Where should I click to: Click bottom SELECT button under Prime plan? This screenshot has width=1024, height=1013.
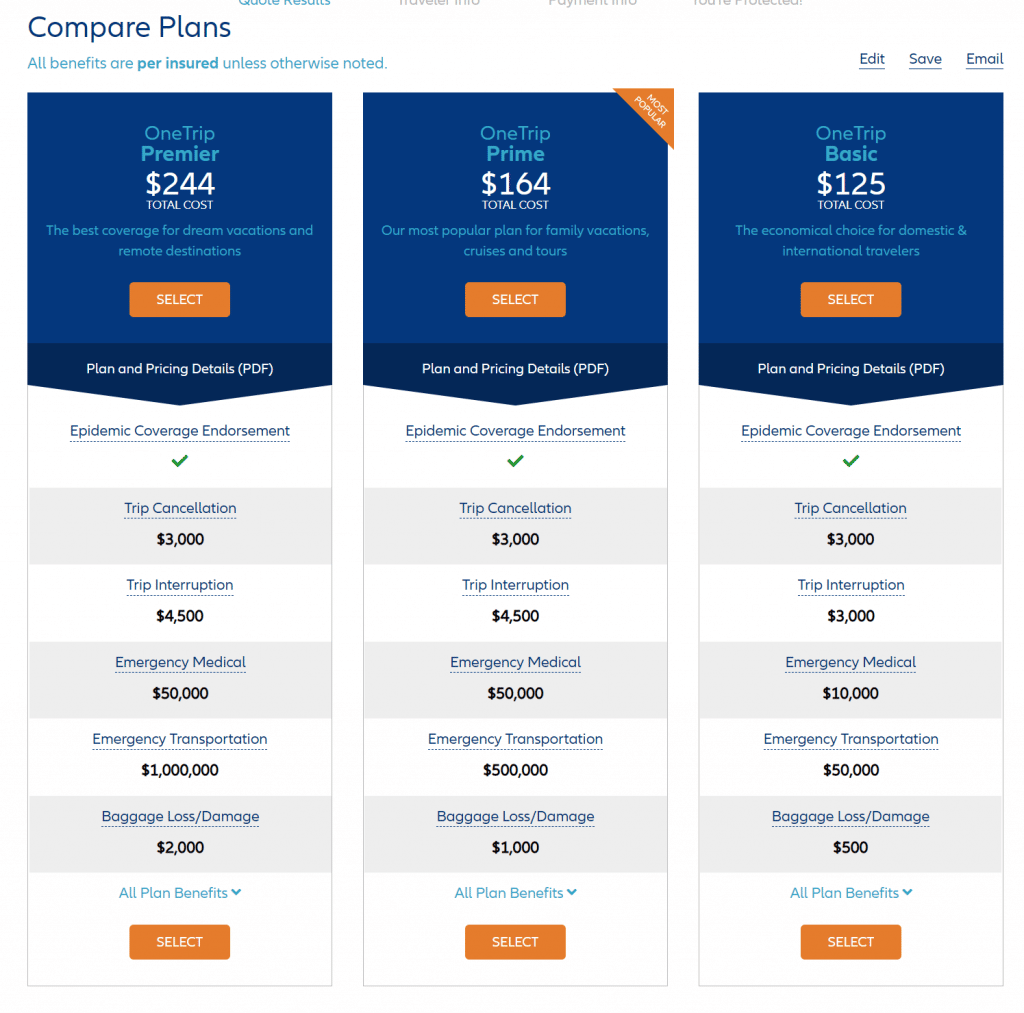click(x=515, y=942)
